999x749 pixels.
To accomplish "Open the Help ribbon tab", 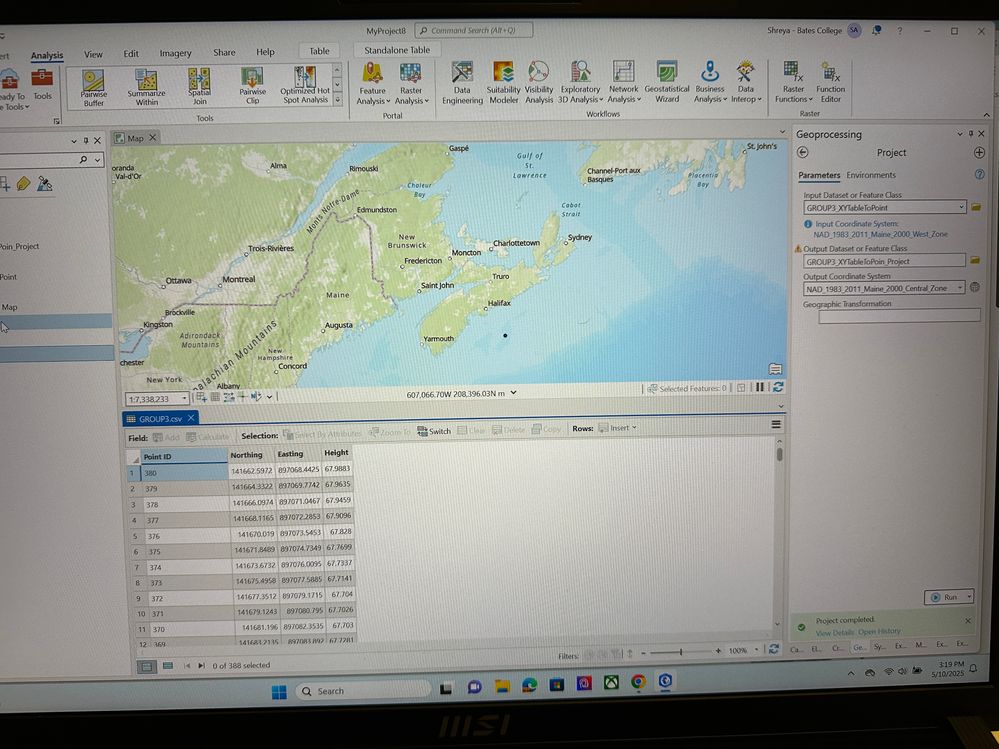I will (265, 52).
